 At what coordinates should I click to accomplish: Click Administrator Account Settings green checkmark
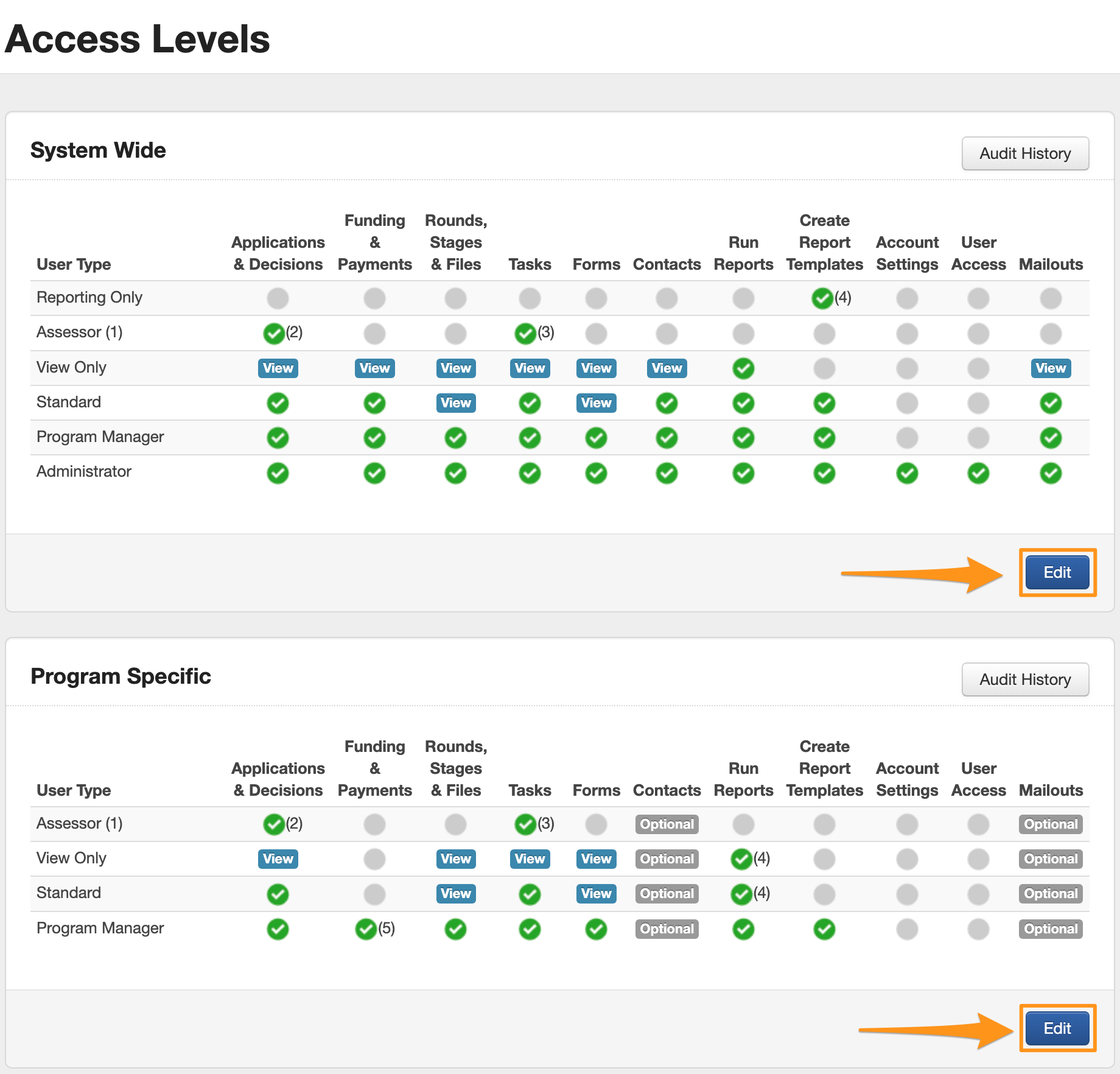point(907,473)
